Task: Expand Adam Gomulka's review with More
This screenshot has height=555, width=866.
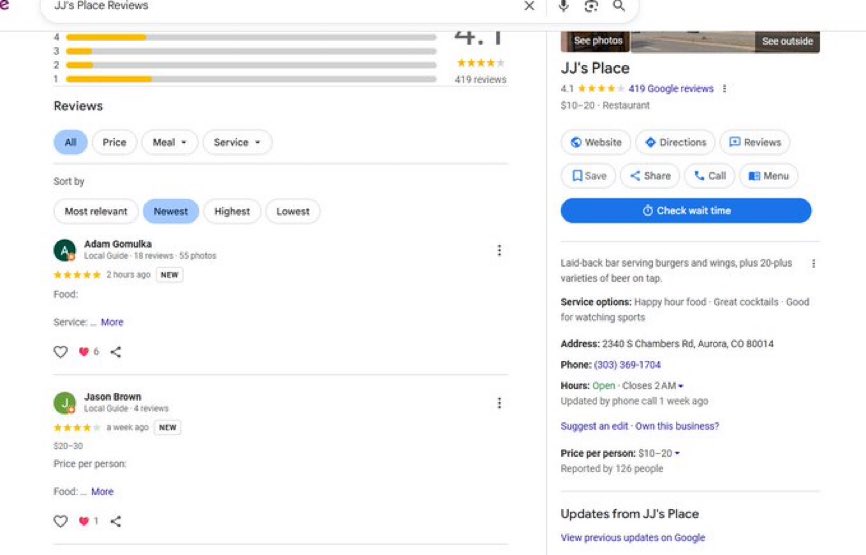Action: click(x=112, y=322)
